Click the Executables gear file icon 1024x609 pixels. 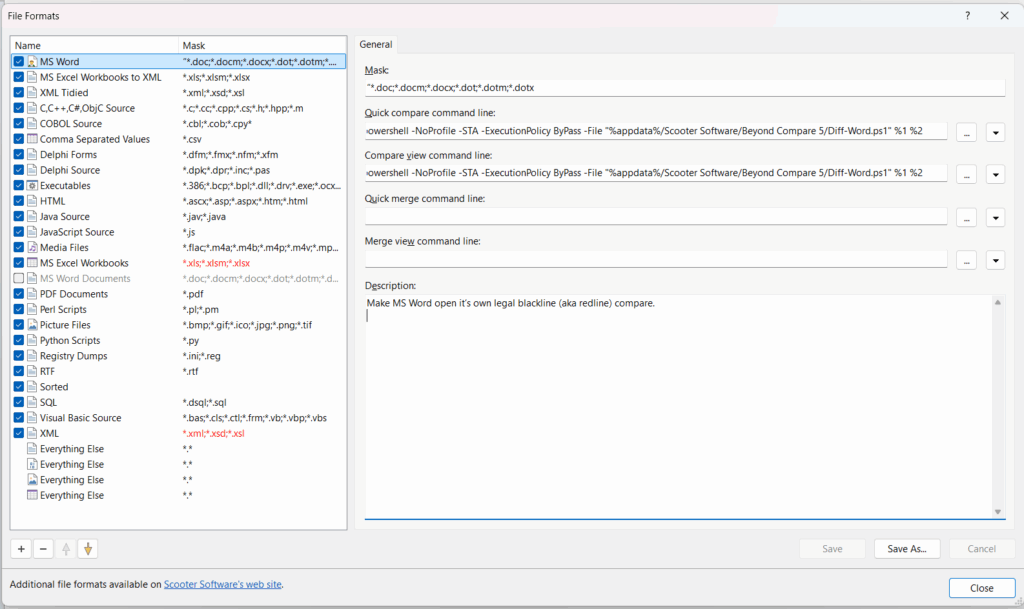[x=32, y=185]
